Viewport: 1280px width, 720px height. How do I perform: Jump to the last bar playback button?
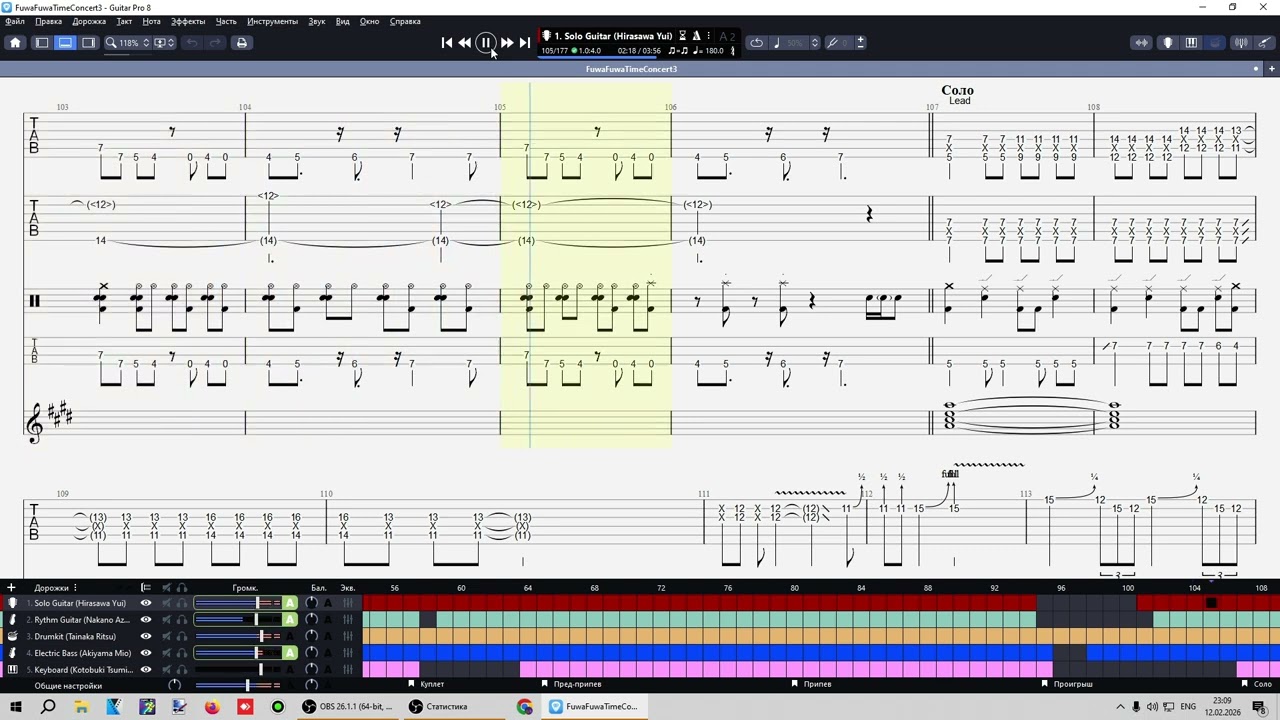point(524,42)
